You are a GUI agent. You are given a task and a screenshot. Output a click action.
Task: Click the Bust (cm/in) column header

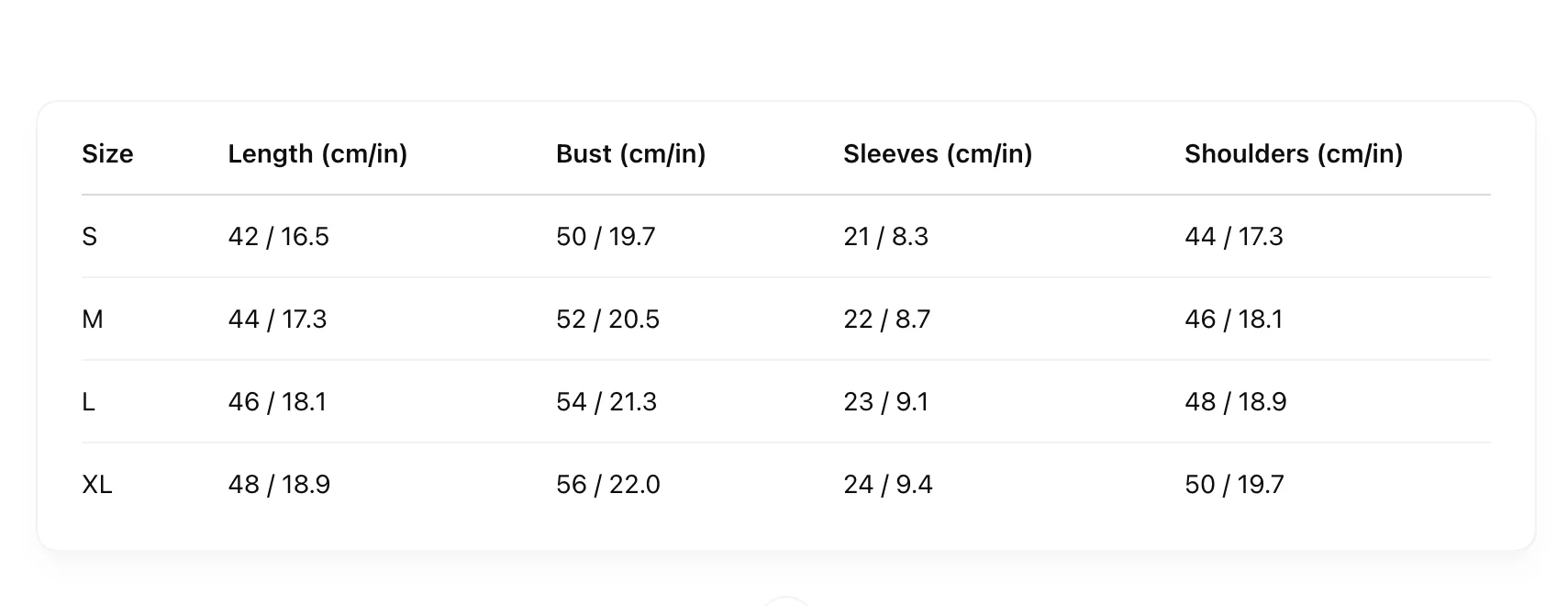pyautogui.click(x=630, y=154)
